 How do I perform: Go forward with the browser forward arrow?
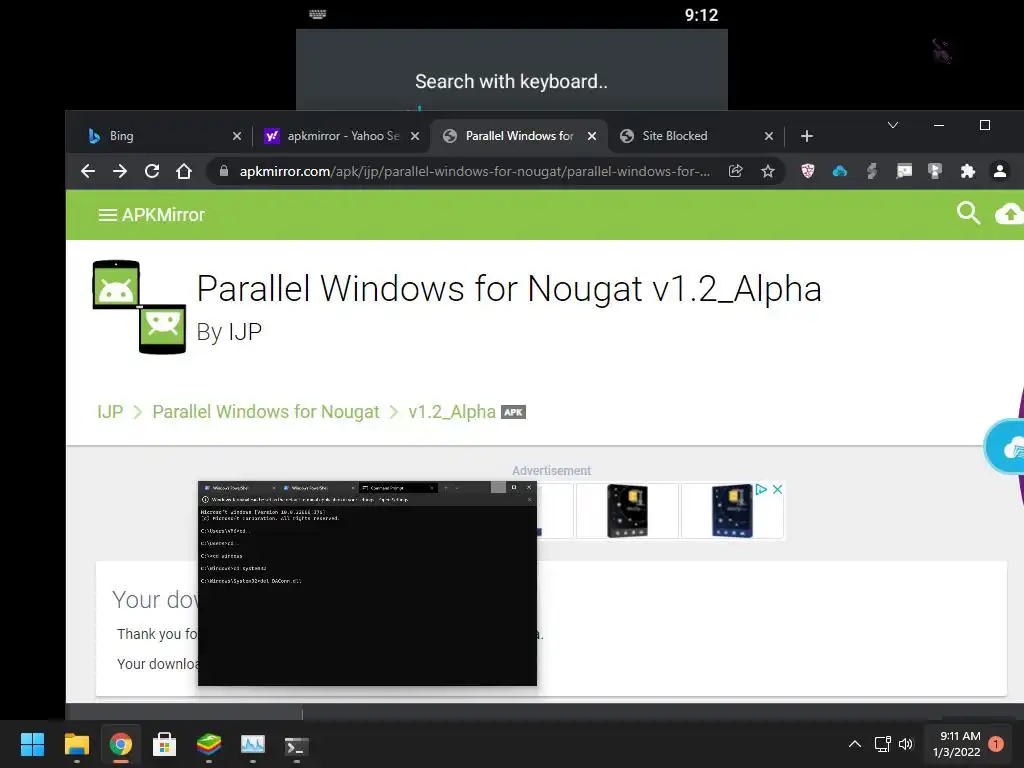click(x=120, y=171)
